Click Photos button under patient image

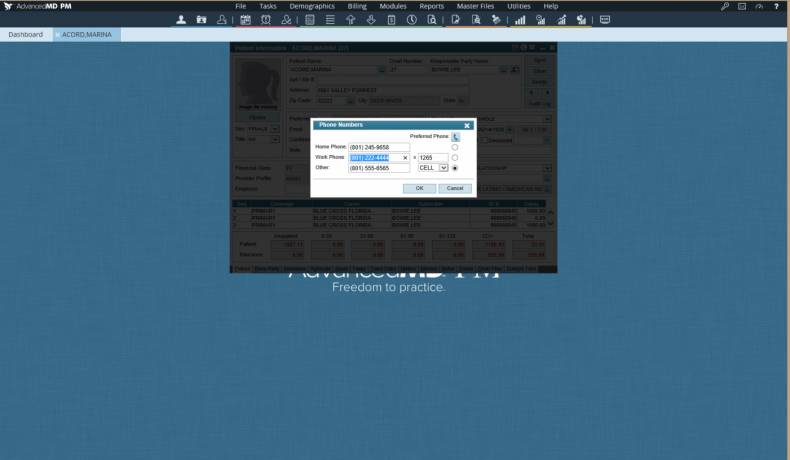pyautogui.click(x=257, y=117)
